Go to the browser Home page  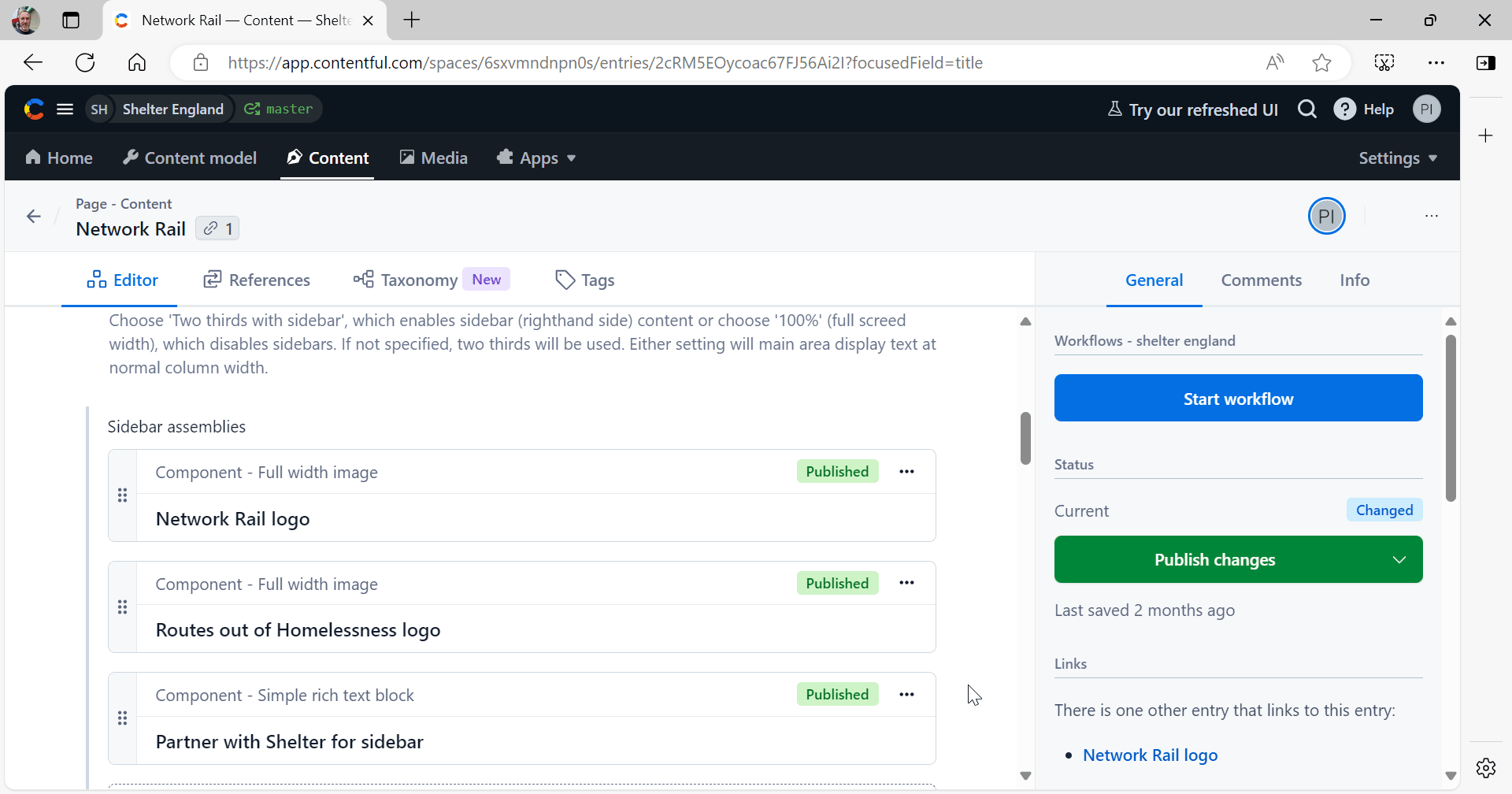coord(137,62)
